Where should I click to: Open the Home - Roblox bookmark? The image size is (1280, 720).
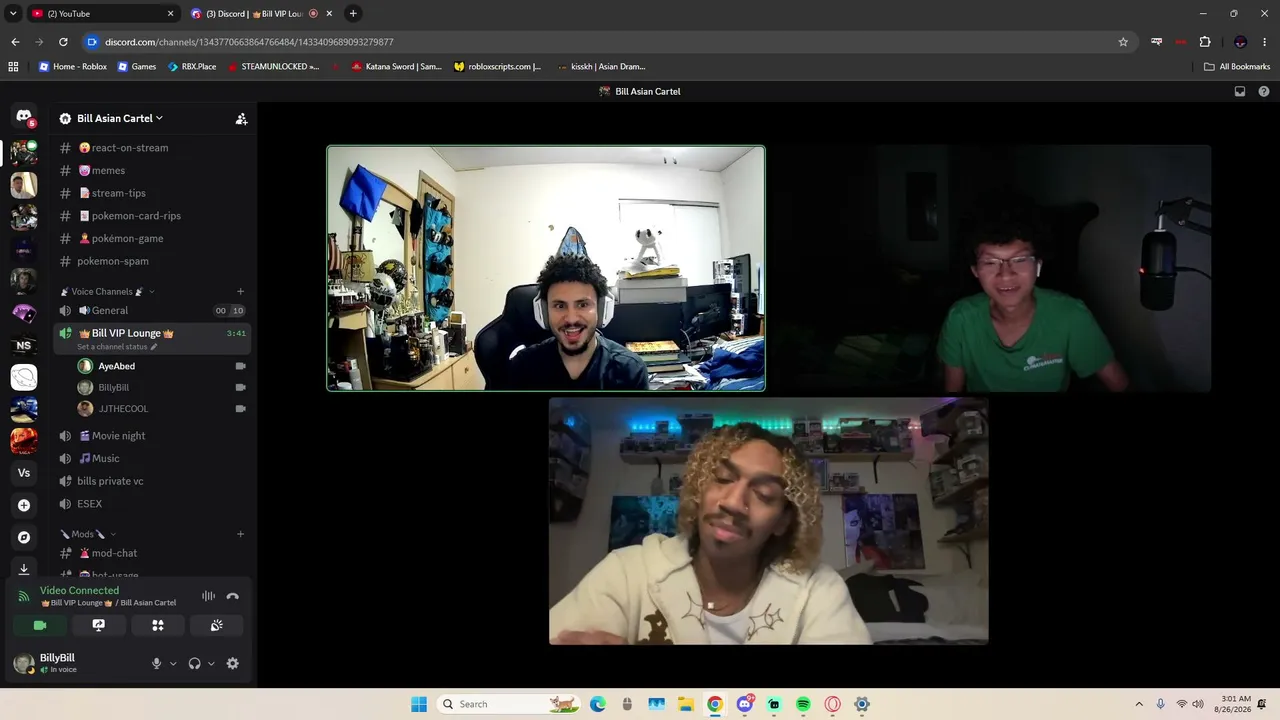[73, 67]
